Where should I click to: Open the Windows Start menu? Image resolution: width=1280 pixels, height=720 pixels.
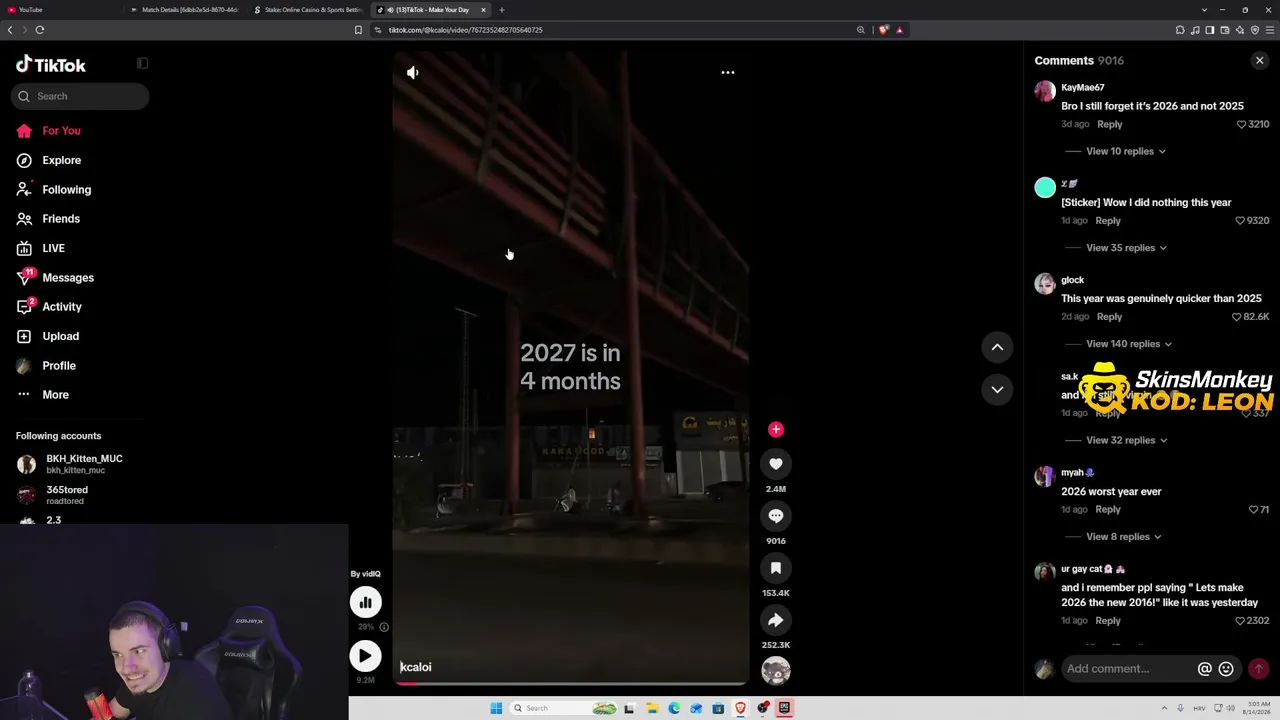coord(496,708)
